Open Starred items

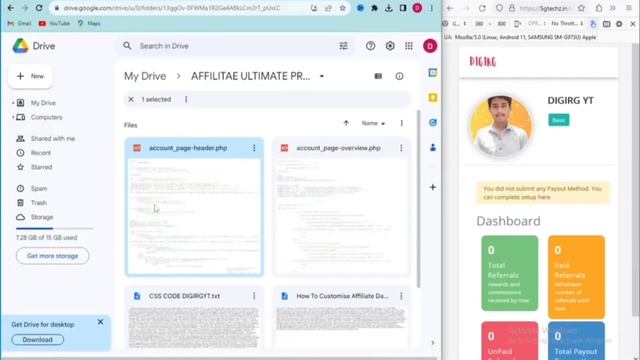[41, 167]
